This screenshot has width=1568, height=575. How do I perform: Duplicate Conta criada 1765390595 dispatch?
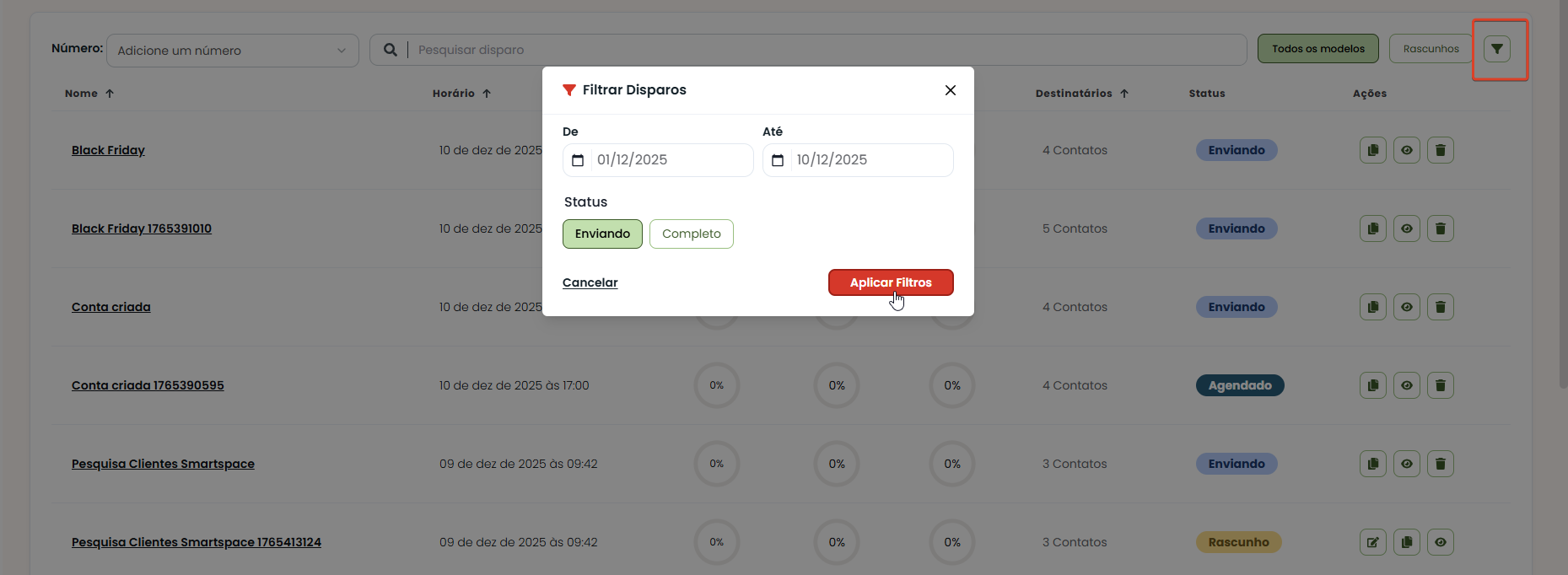tap(1372, 385)
